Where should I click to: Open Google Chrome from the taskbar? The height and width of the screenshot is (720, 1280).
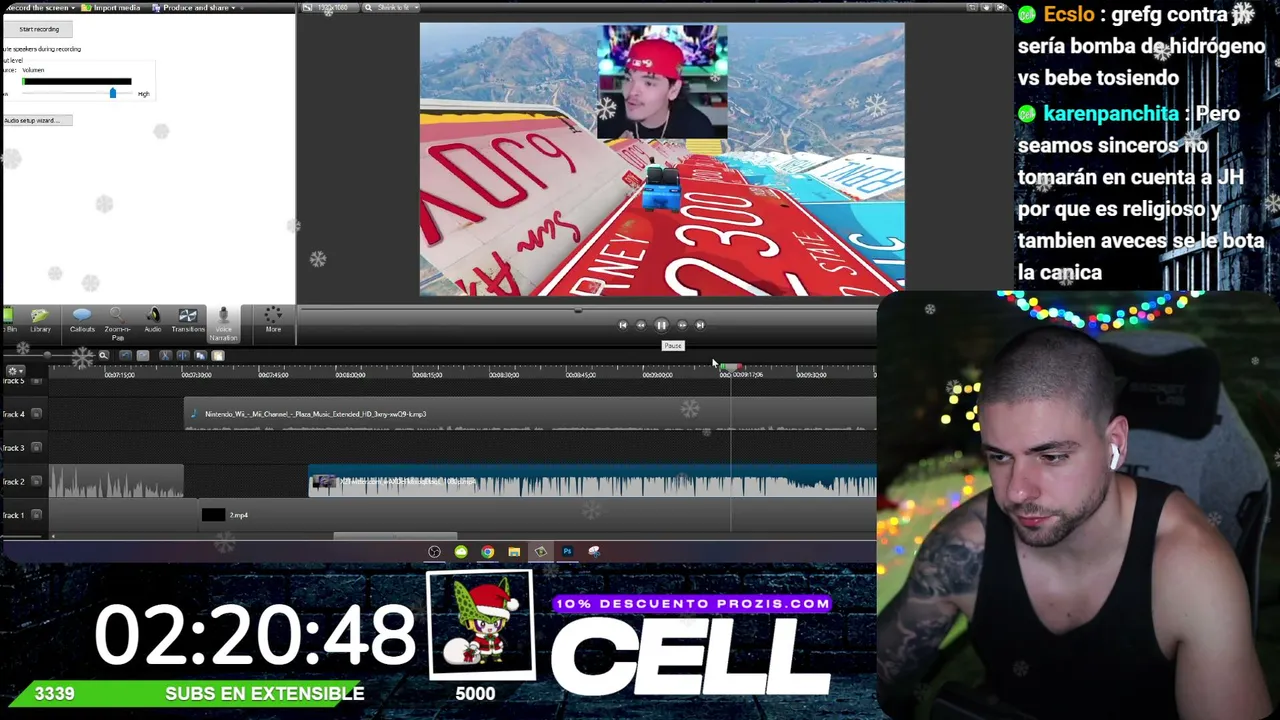[487, 552]
